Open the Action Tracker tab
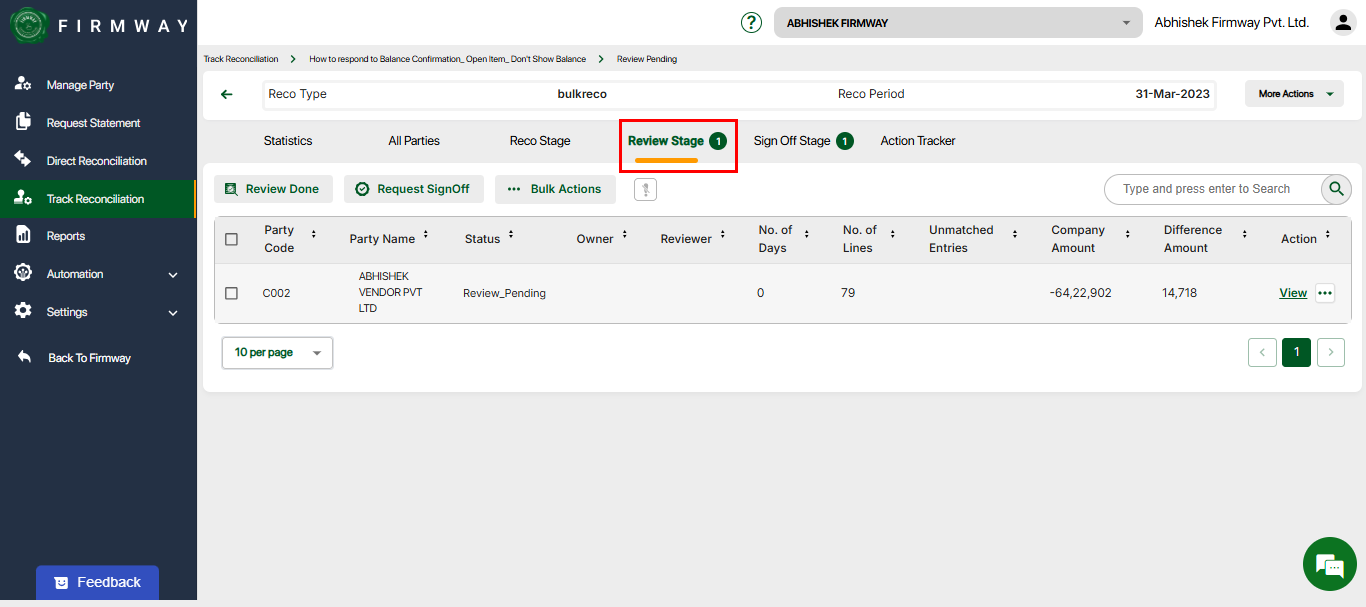 pos(917,141)
